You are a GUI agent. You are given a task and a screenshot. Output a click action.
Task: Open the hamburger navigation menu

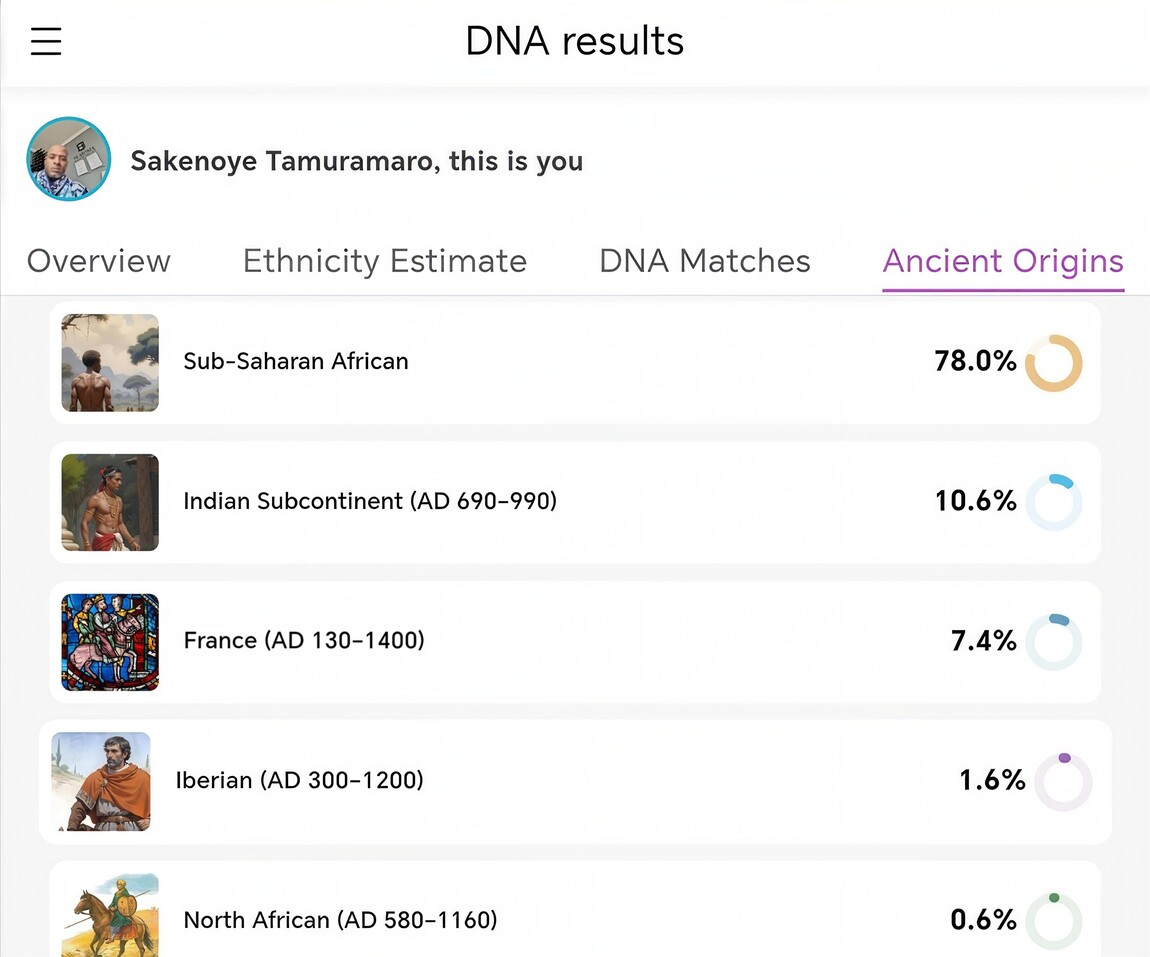click(x=46, y=41)
